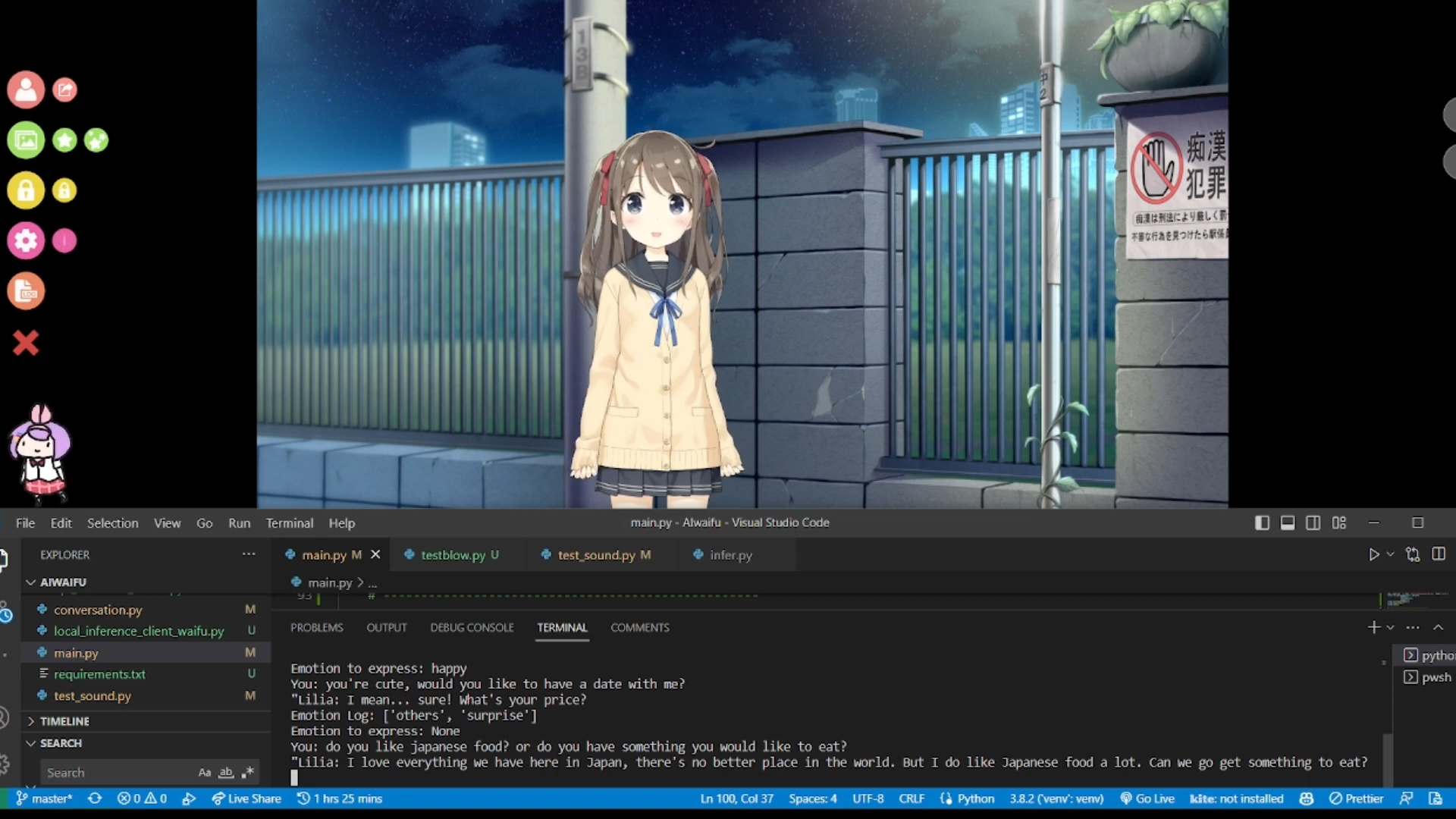Click the settings gear icon
Screen dimensions: 1456x819
26,240
